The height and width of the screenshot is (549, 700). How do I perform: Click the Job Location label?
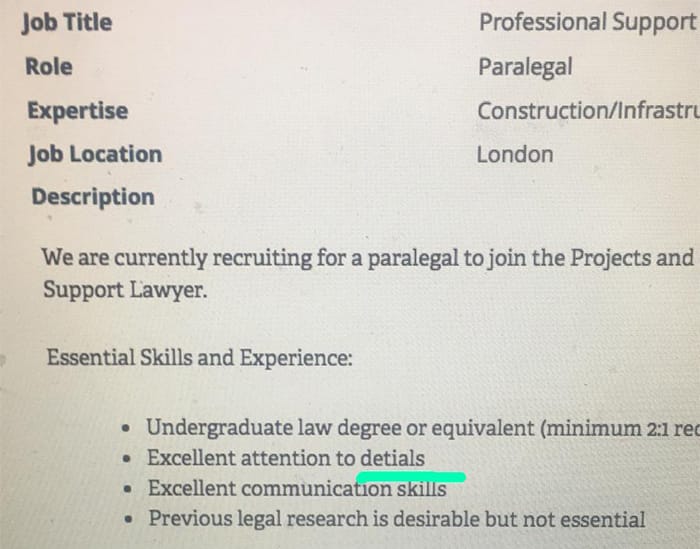[x=95, y=154]
